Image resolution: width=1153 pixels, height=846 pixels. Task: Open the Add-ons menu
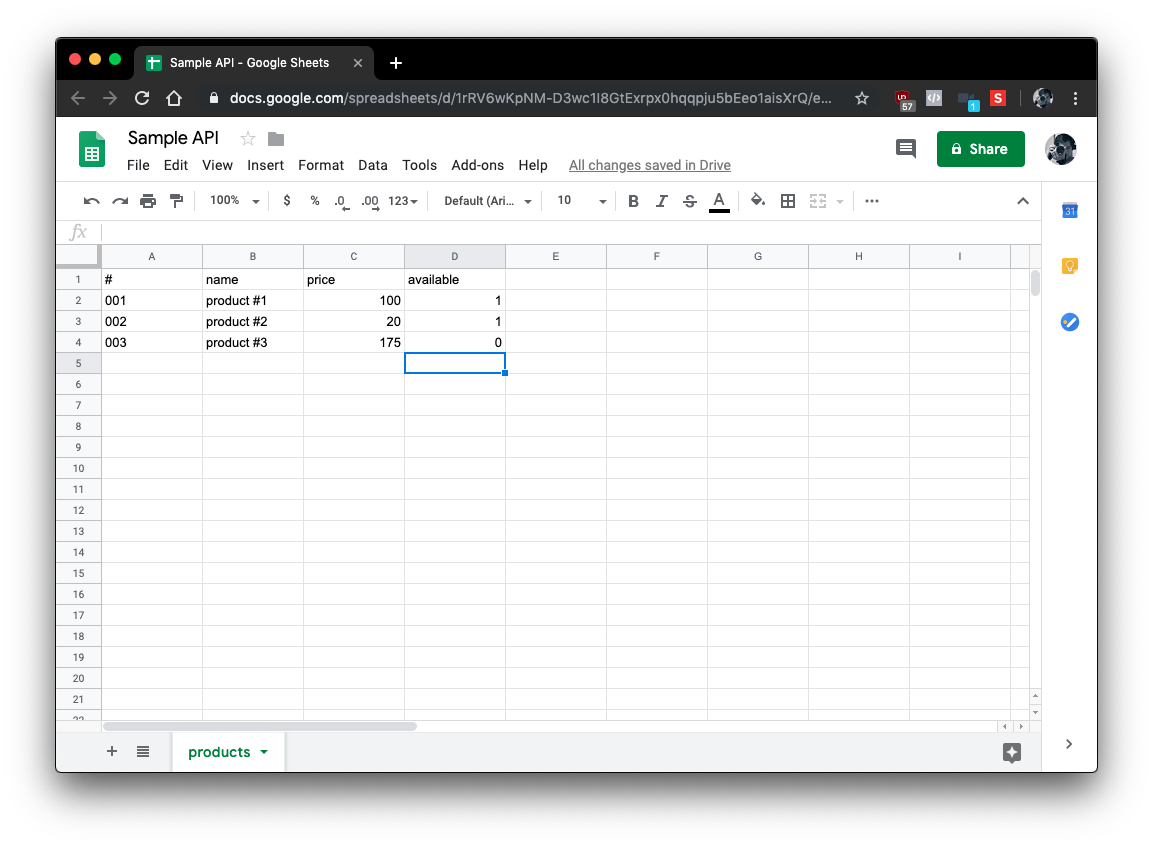click(477, 165)
